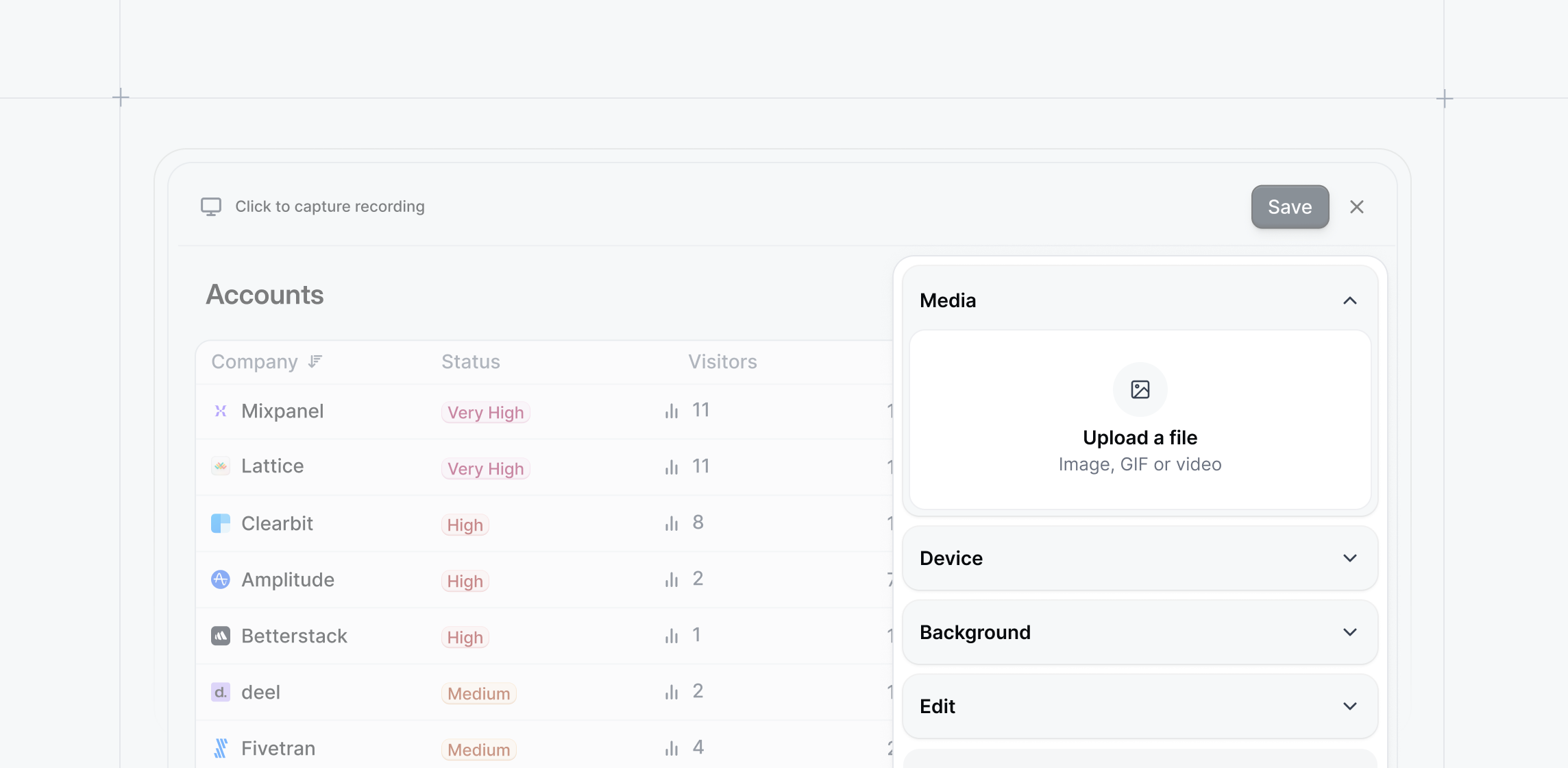Collapse the Media section

(1349, 300)
